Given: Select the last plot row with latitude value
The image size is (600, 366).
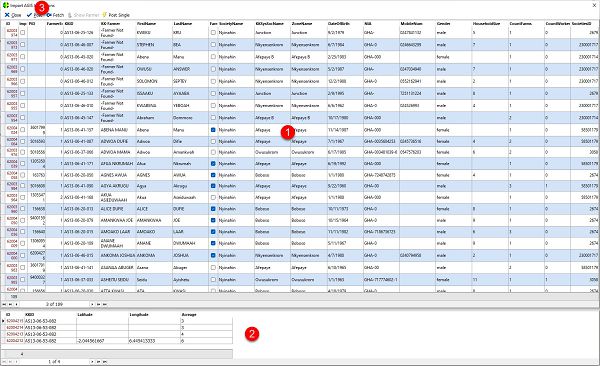Looking at the screenshot, I should click(117, 341).
